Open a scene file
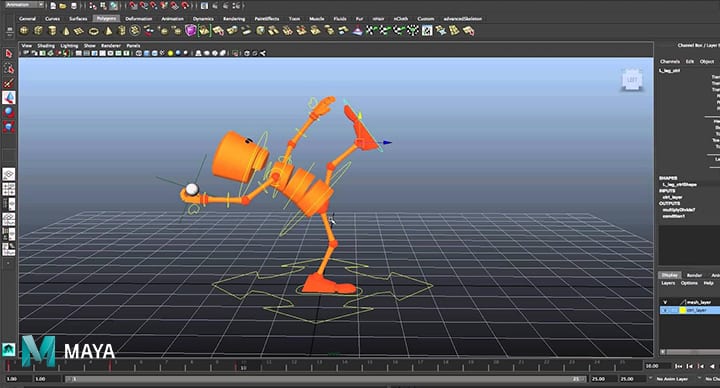 point(63,6)
